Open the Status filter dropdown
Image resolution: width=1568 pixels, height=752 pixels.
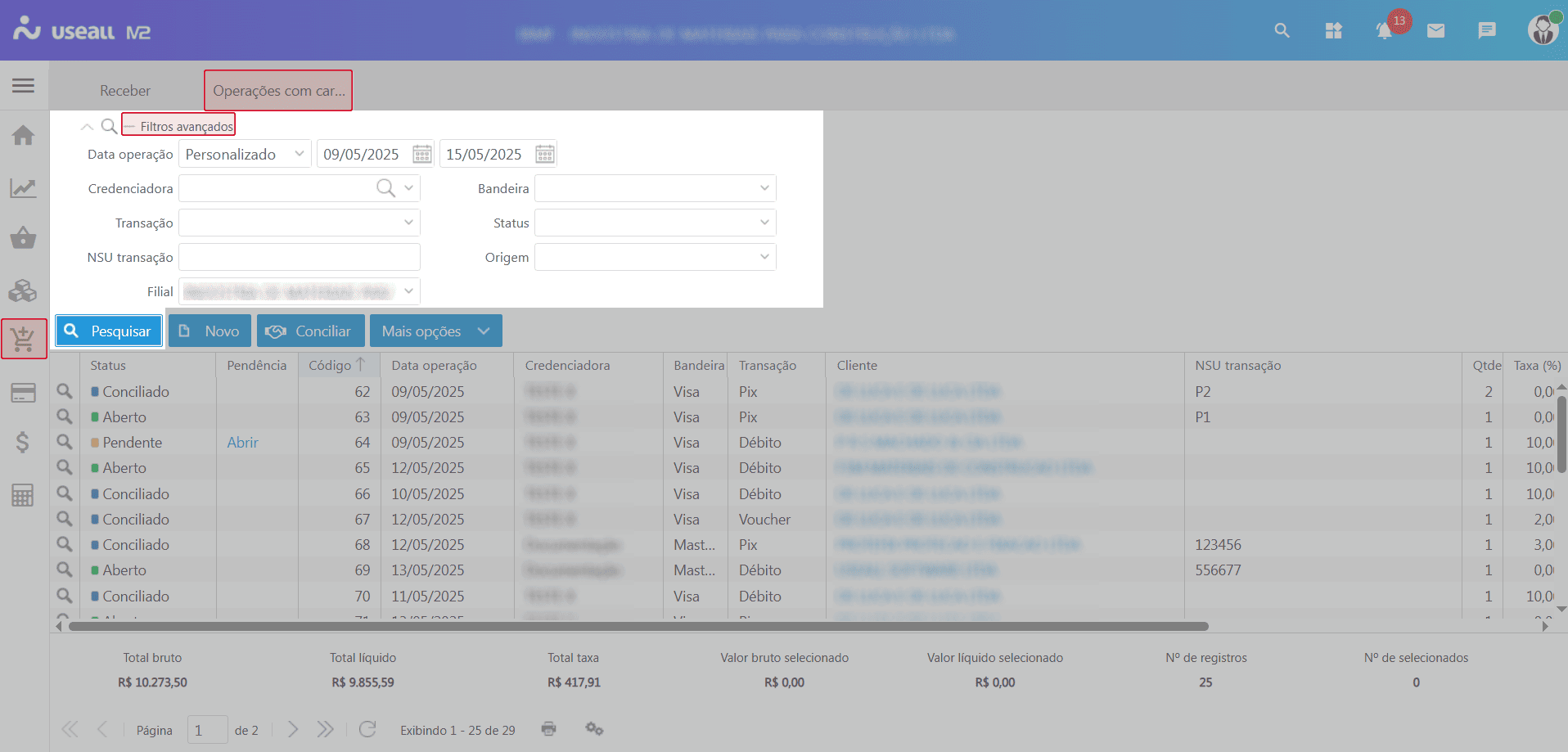(x=764, y=223)
